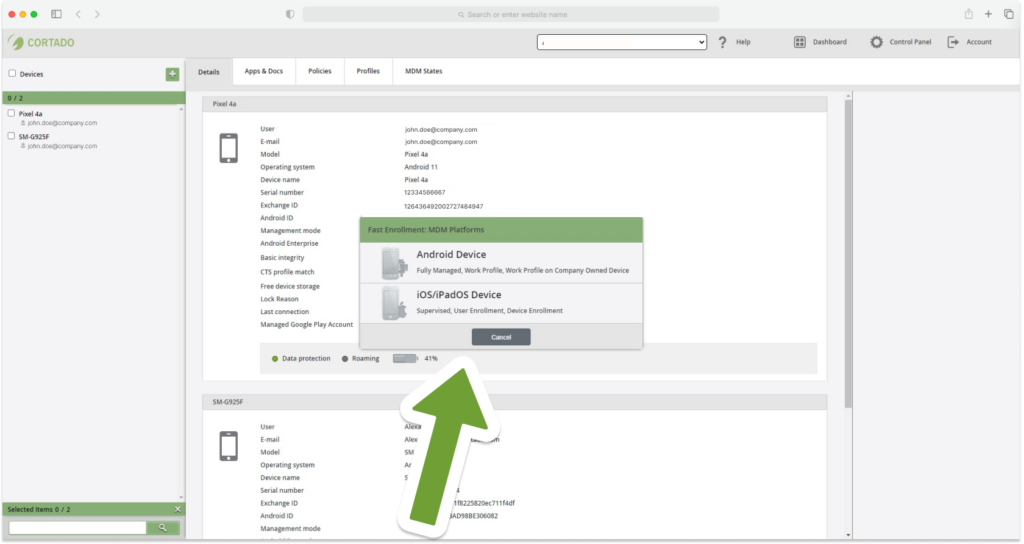Click the Account link
The image size is (1024, 544).
[979, 42]
